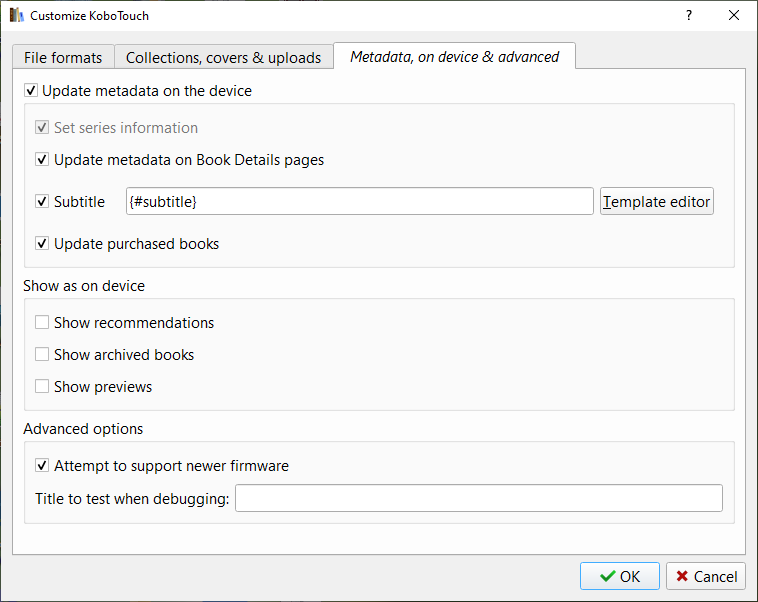Image resolution: width=758 pixels, height=602 pixels.
Task: Click the calibre books icon in title bar
Action: 15,16
